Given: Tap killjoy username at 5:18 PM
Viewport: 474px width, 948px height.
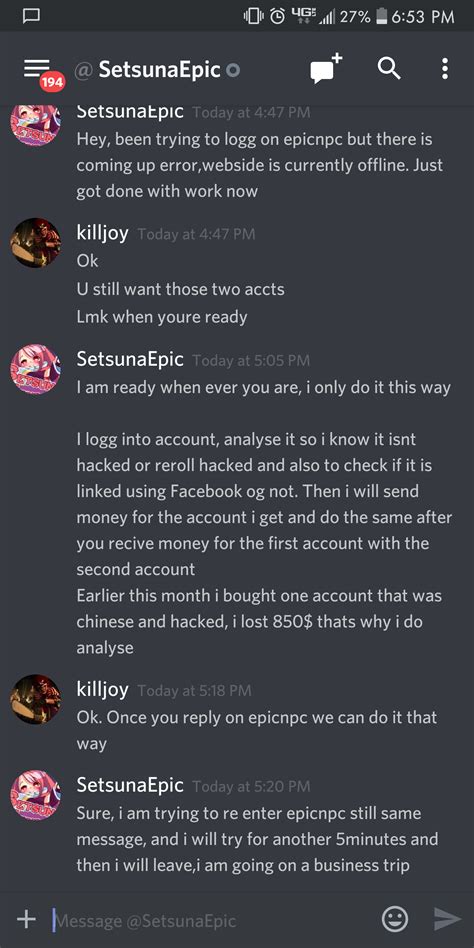Looking at the screenshot, I should pos(102,690).
